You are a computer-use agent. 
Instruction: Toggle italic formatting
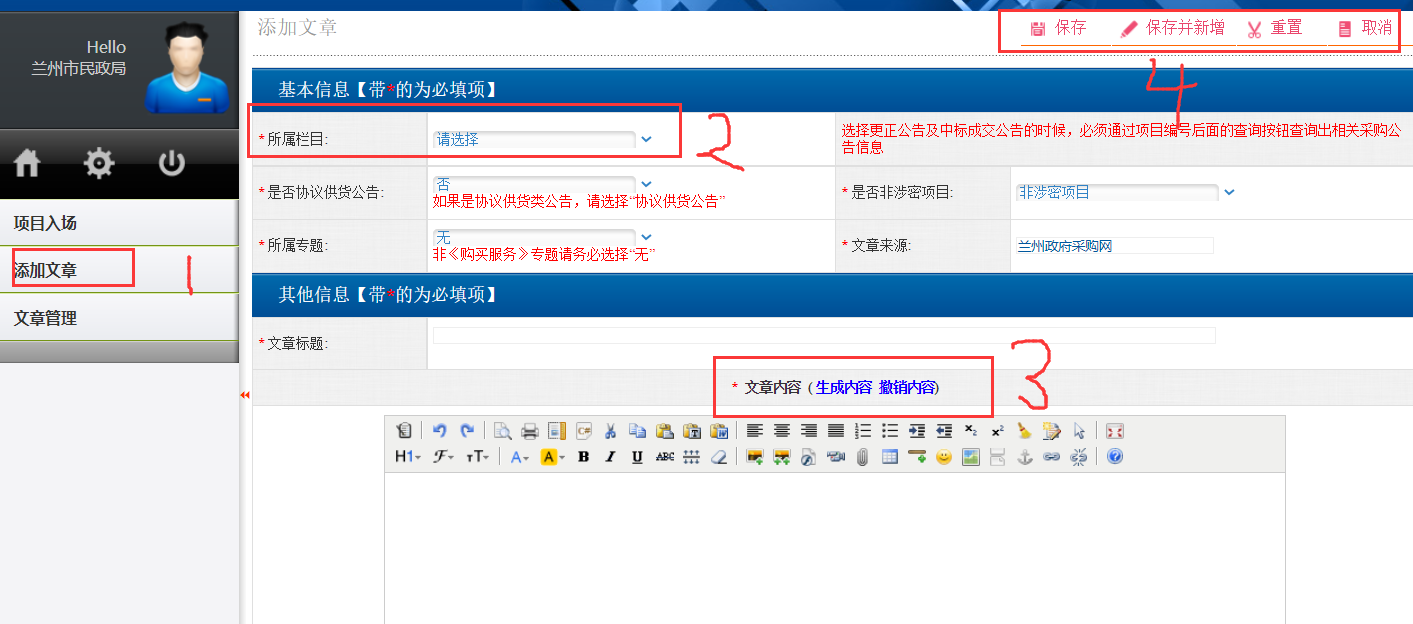610,457
